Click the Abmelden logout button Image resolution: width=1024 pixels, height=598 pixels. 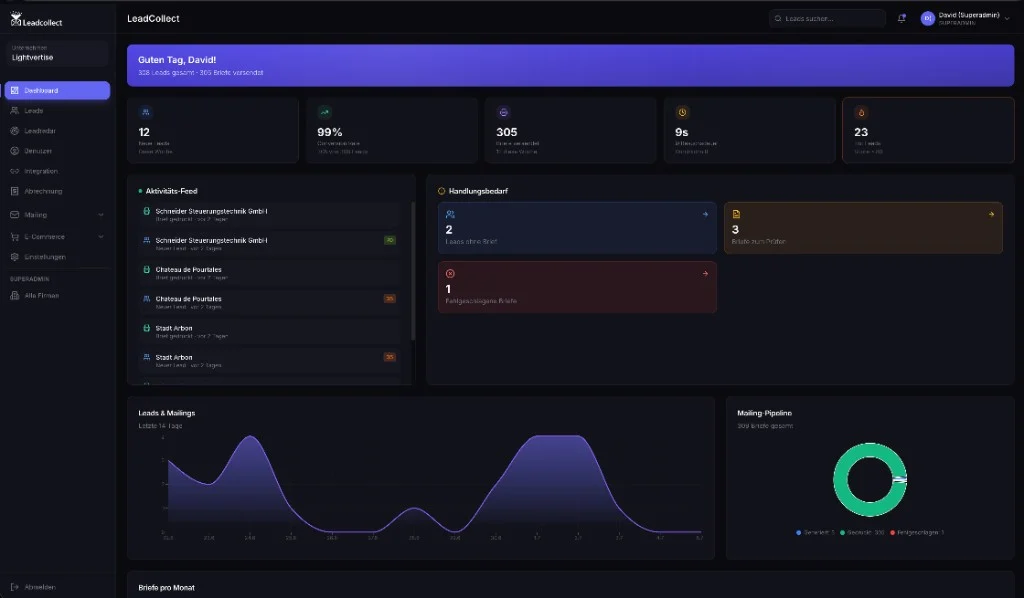point(57,587)
